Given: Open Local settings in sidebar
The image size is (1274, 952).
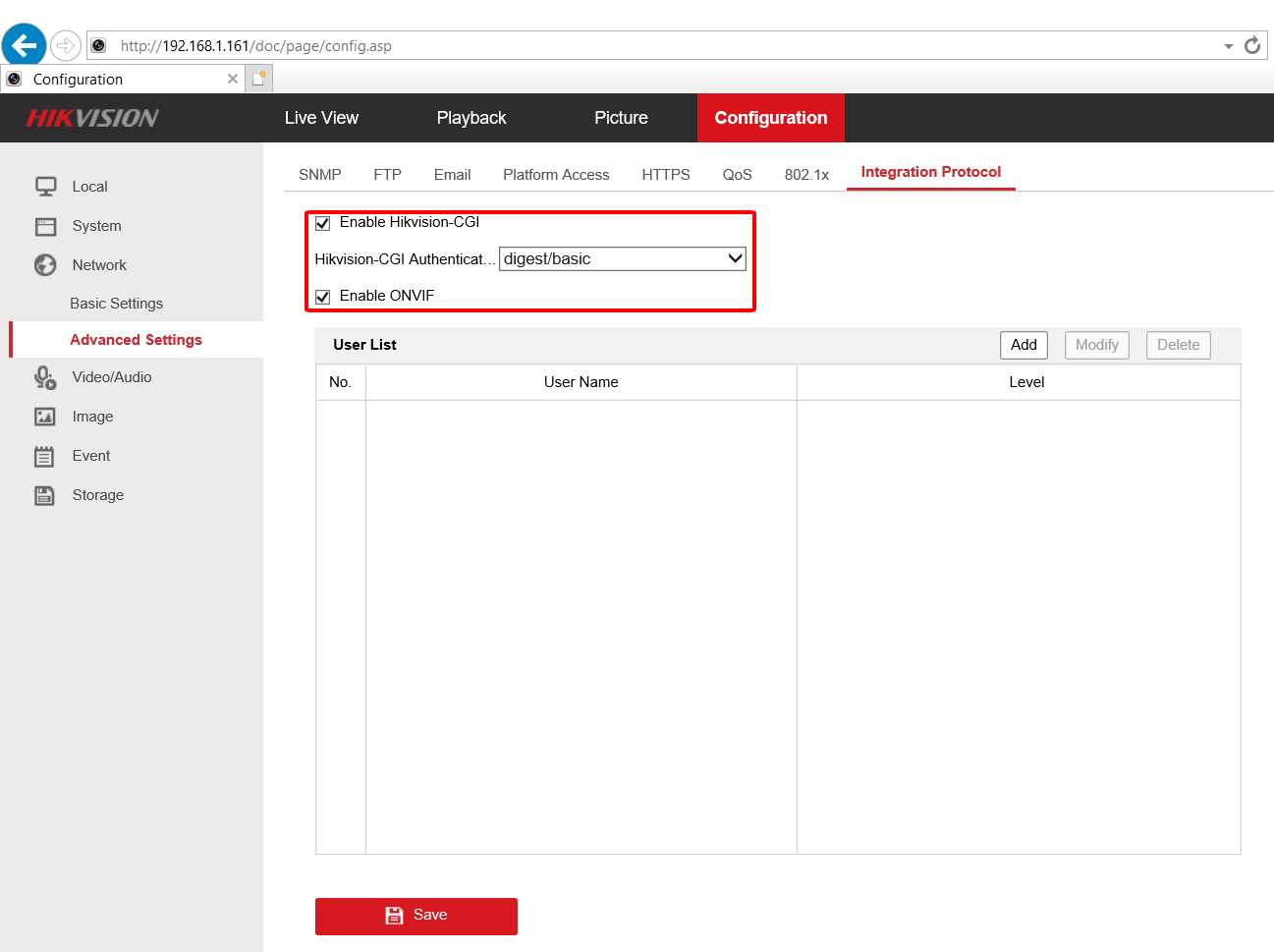Looking at the screenshot, I should tap(89, 187).
